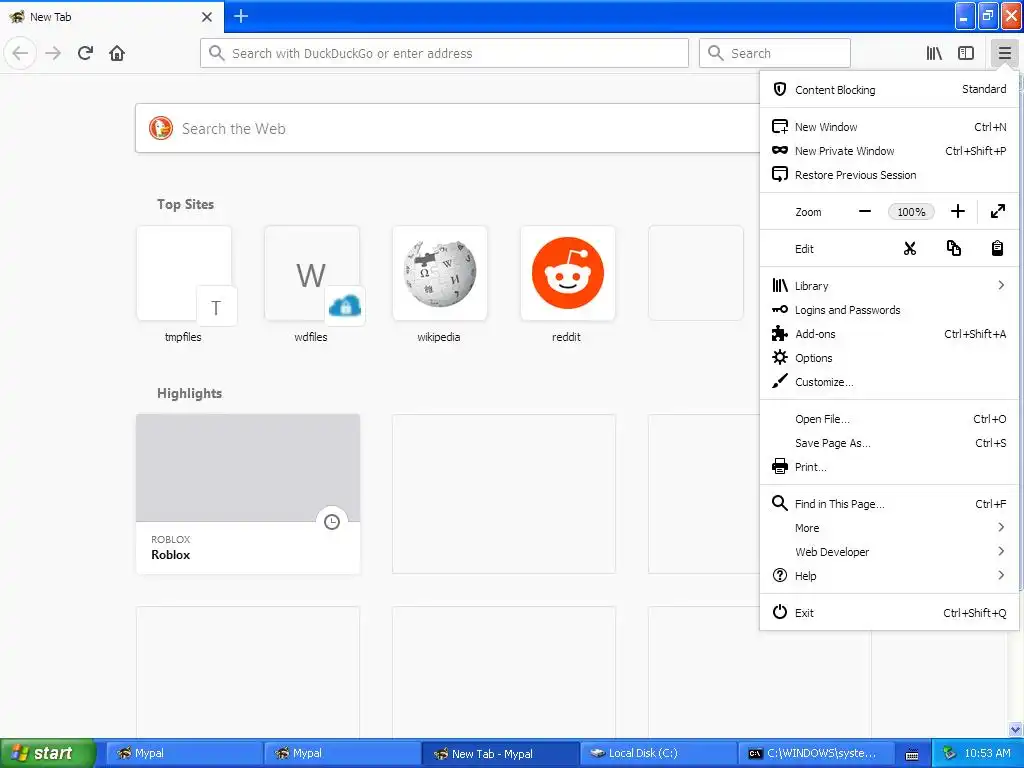Choose Open File... entry

point(889,419)
